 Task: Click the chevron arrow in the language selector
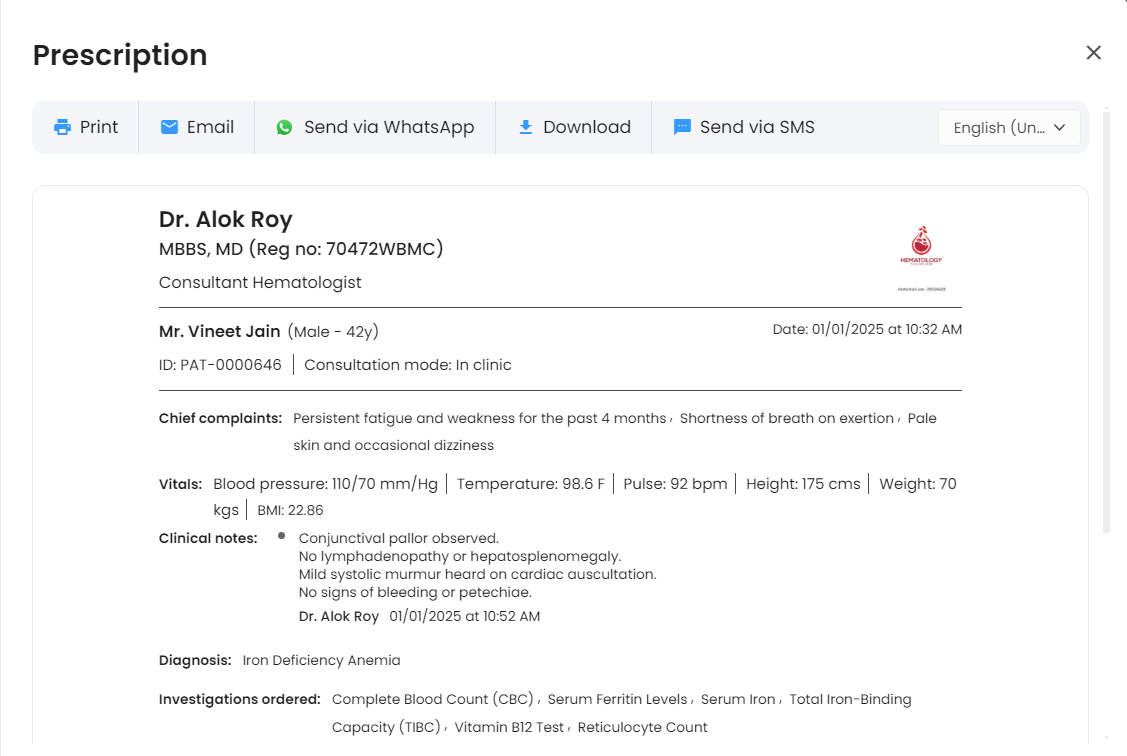[x=1060, y=127]
